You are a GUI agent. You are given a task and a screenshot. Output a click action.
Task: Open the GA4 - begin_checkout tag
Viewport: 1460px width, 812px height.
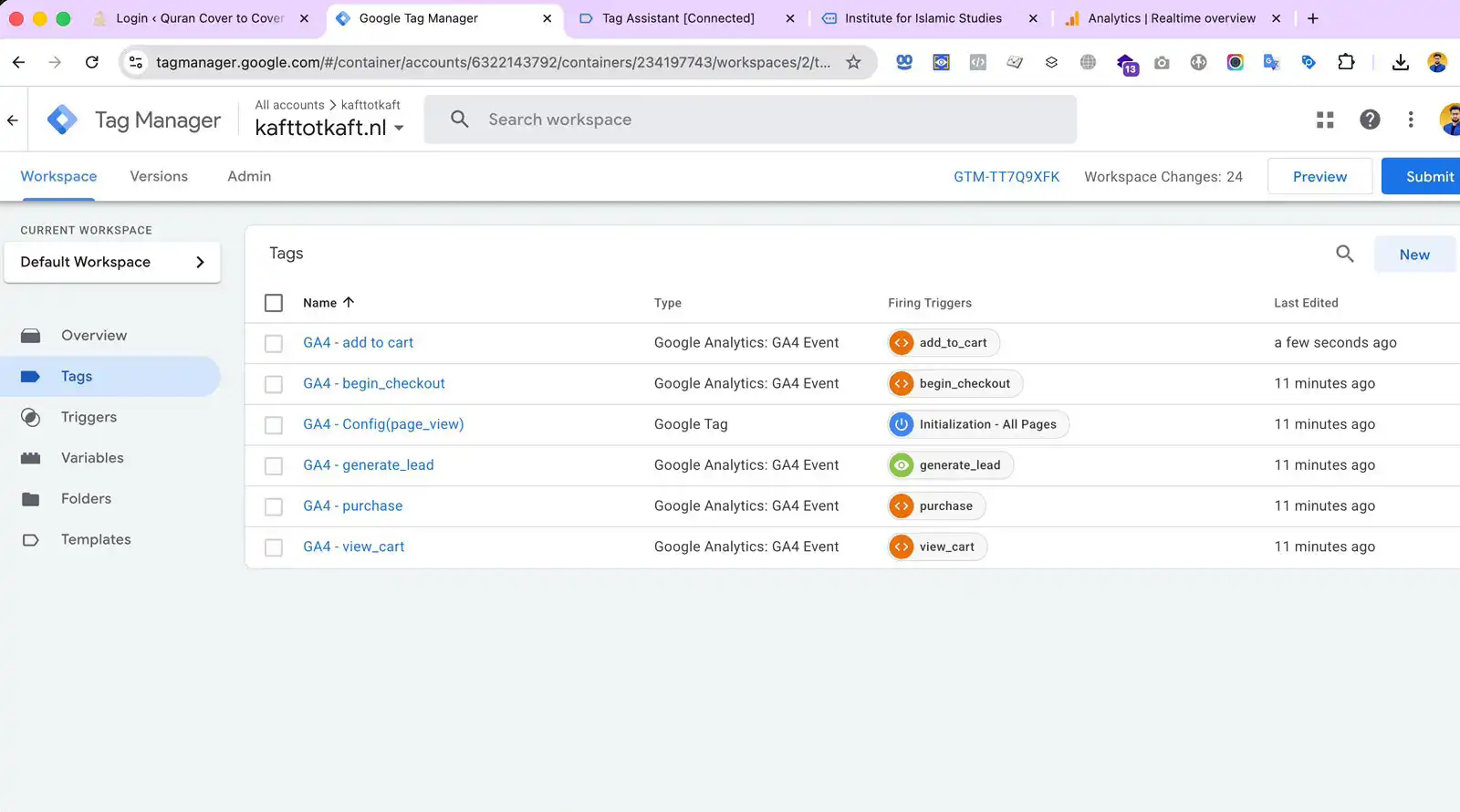click(374, 384)
